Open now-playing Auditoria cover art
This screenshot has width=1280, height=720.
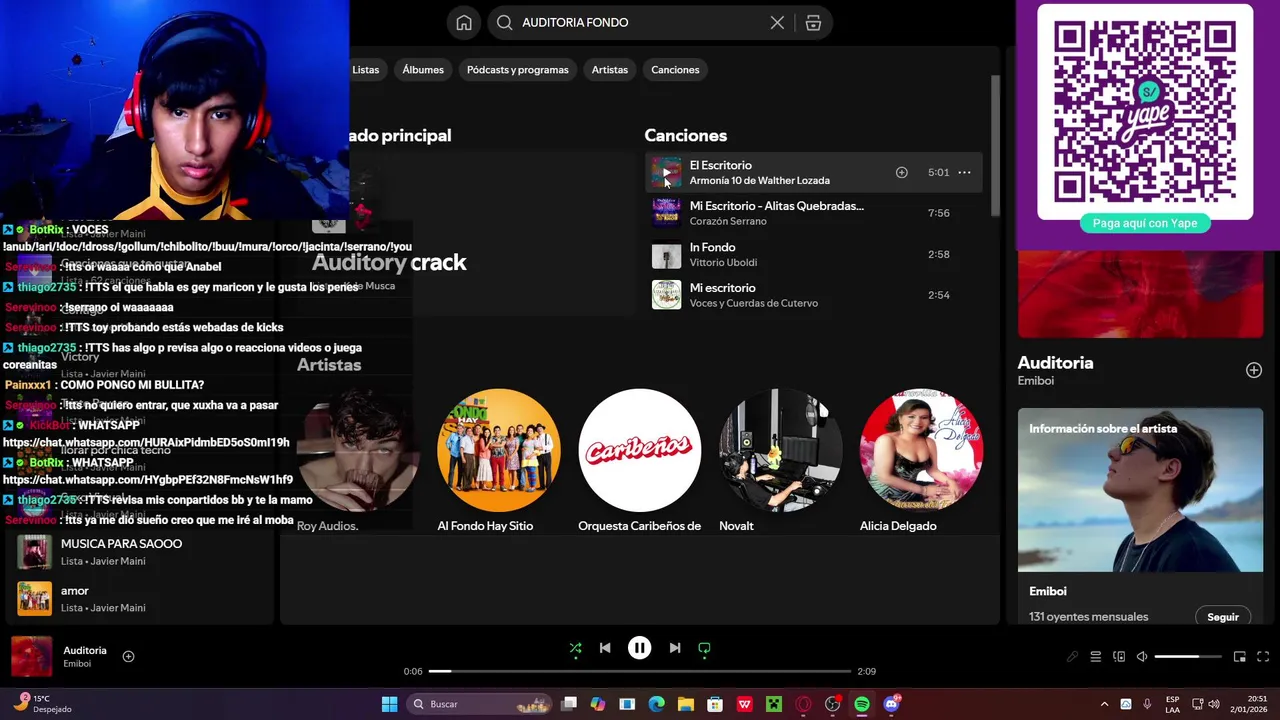(x=31, y=656)
